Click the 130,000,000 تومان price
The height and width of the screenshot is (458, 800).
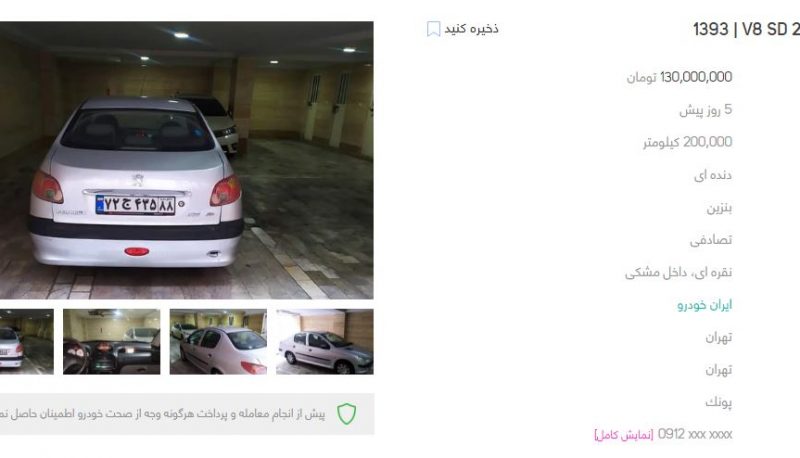click(679, 77)
